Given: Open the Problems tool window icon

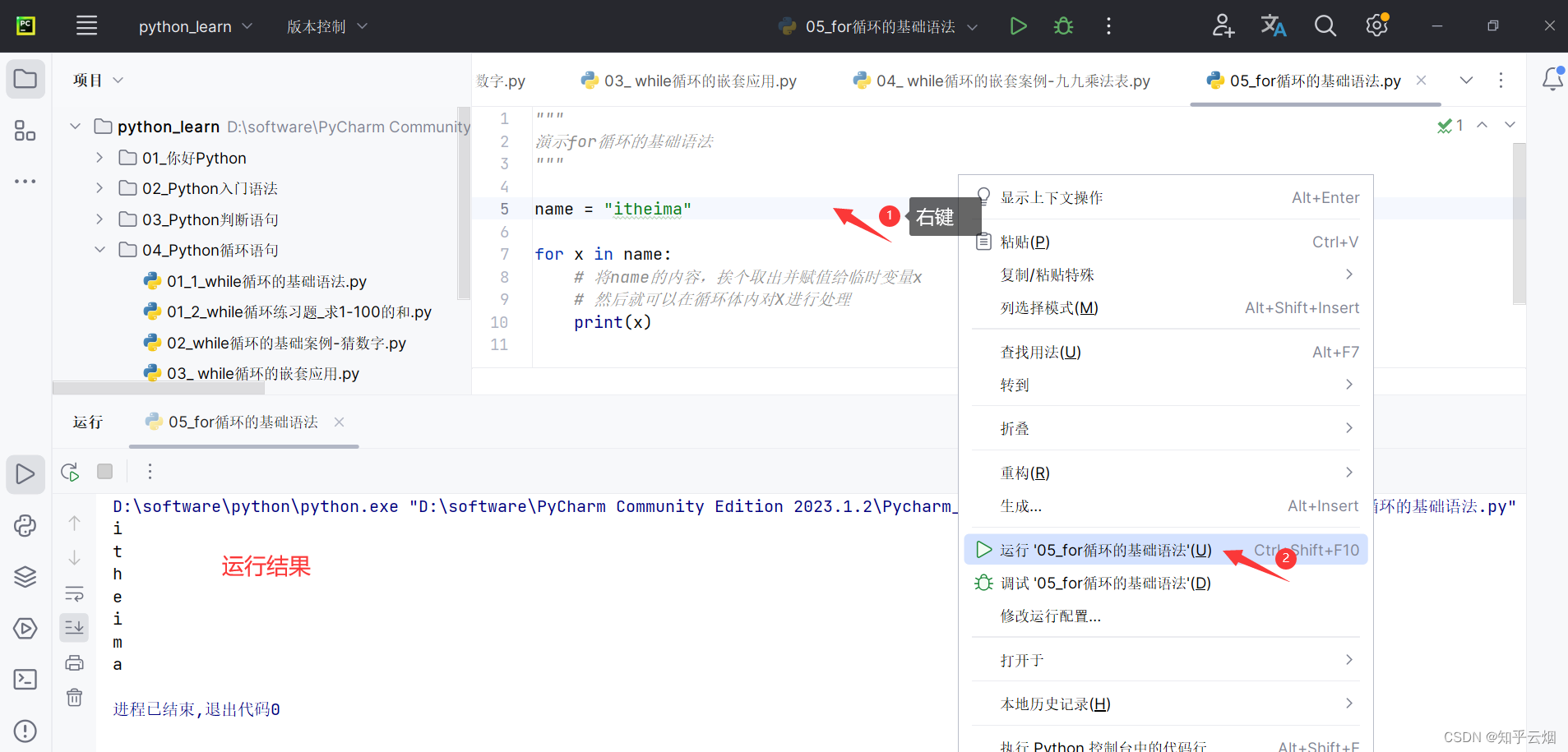Looking at the screenshot, I should pyautogui.click(x=25, y=731).
